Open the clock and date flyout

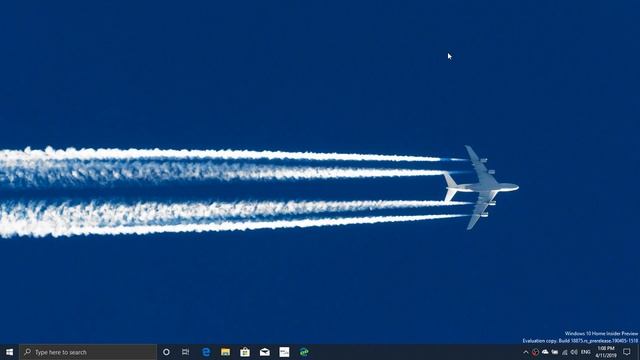(606, 352)
